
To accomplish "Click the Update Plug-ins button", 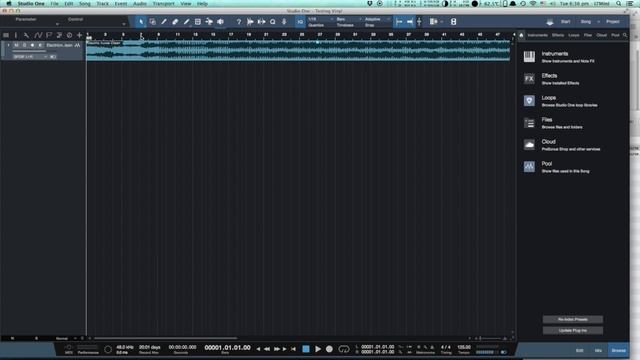I will [x=573, y=331].
